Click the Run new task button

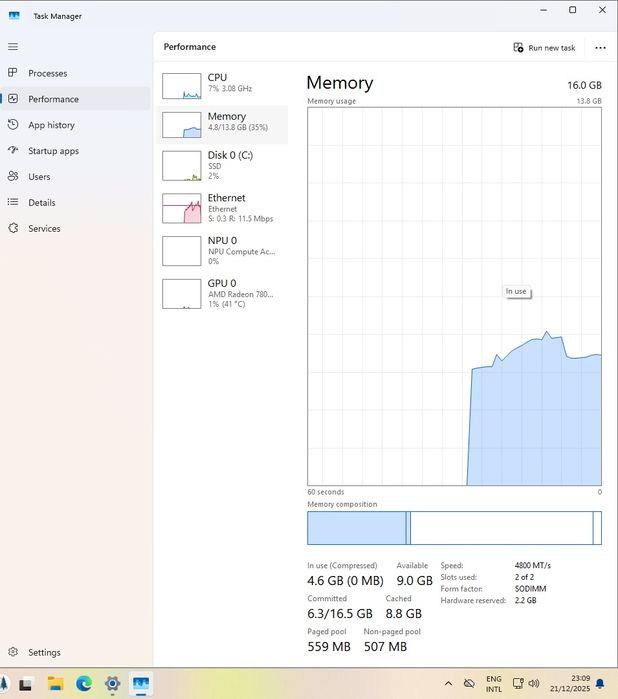tap(544, 47)
